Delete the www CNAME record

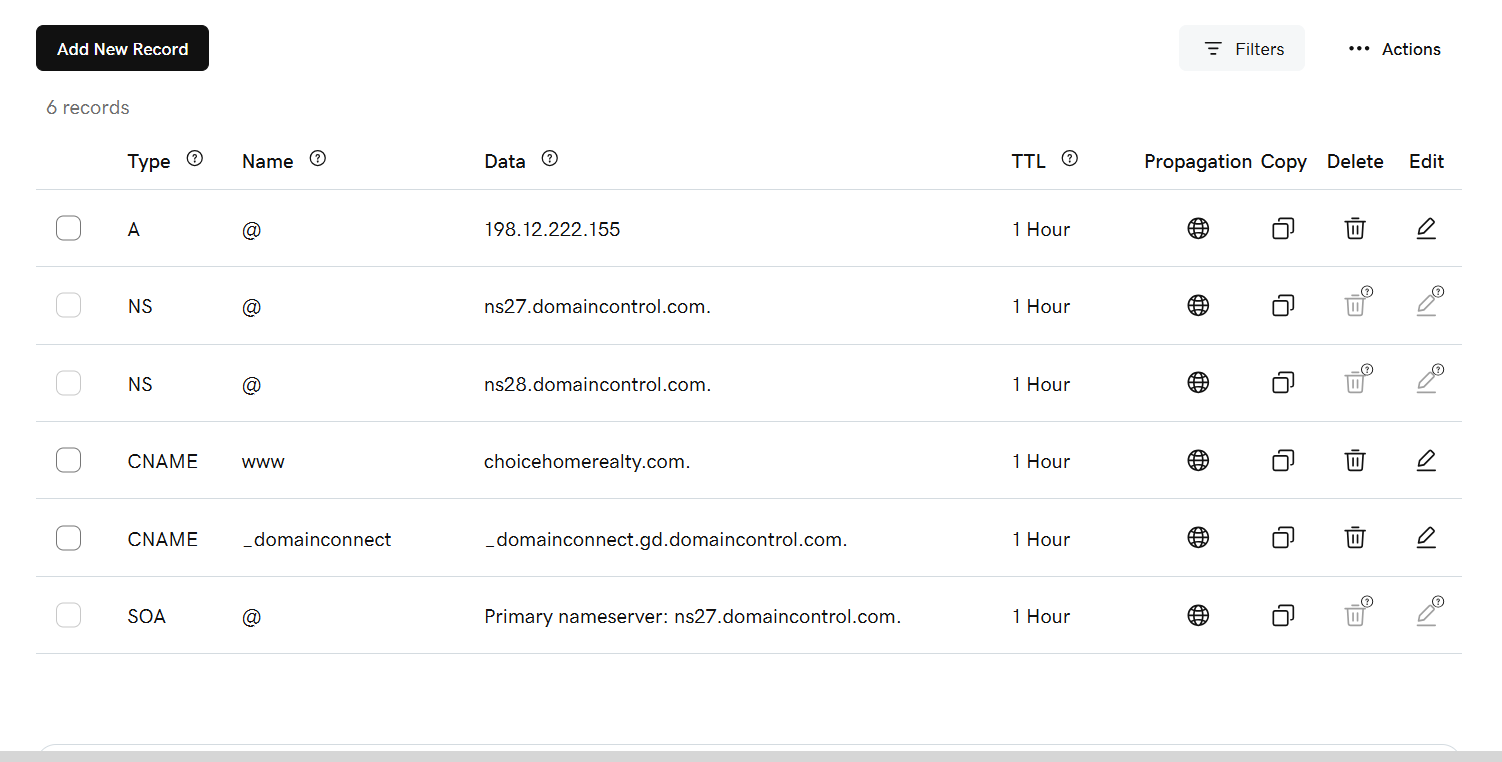coord(1355,461)
